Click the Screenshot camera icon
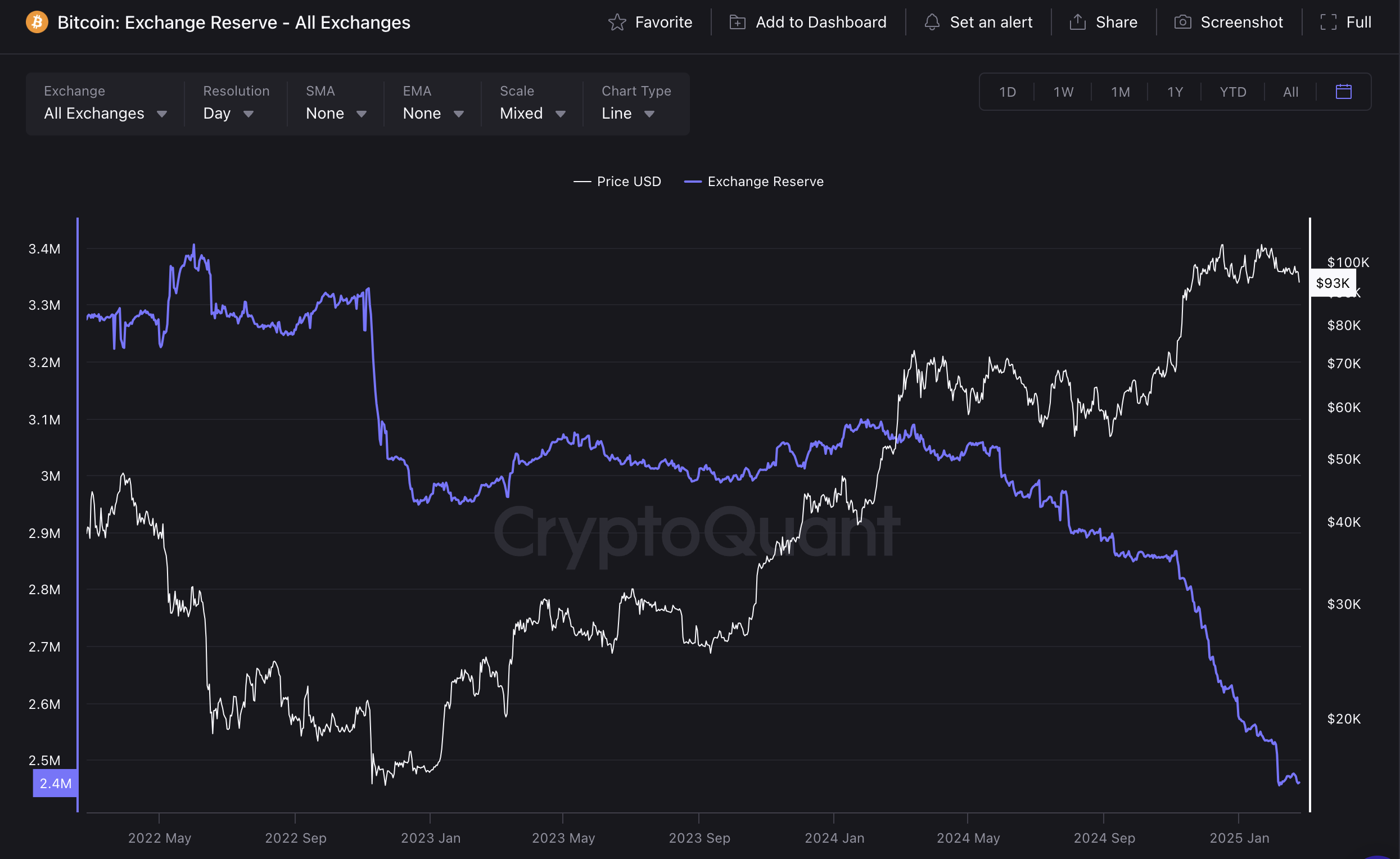The image size is (1400, 859). click(x=1183, y=22)
